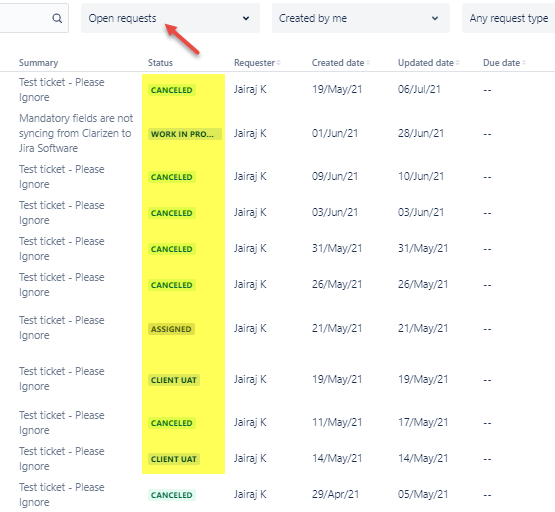Open ticket 'Mandatory fields are not syncing from Clarizen'
Screen dimensions: 555x512
click(x=76, y=133)
